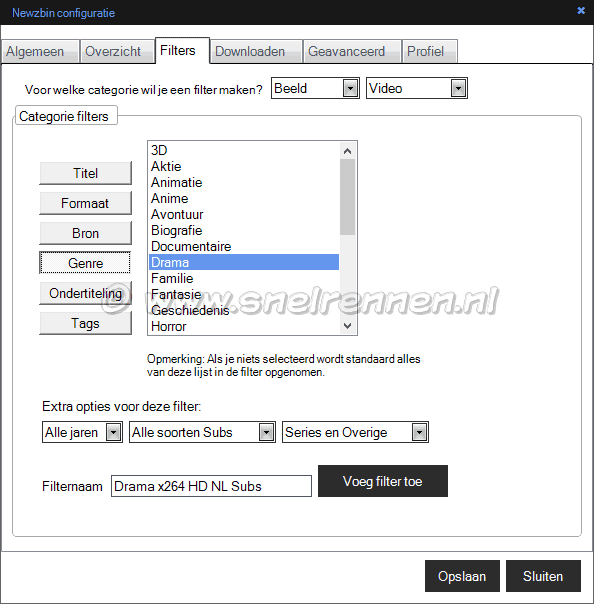The image size is (594, 604).
Task: Pick Avontuur from the genre list
Action: [x=244, y=214]
